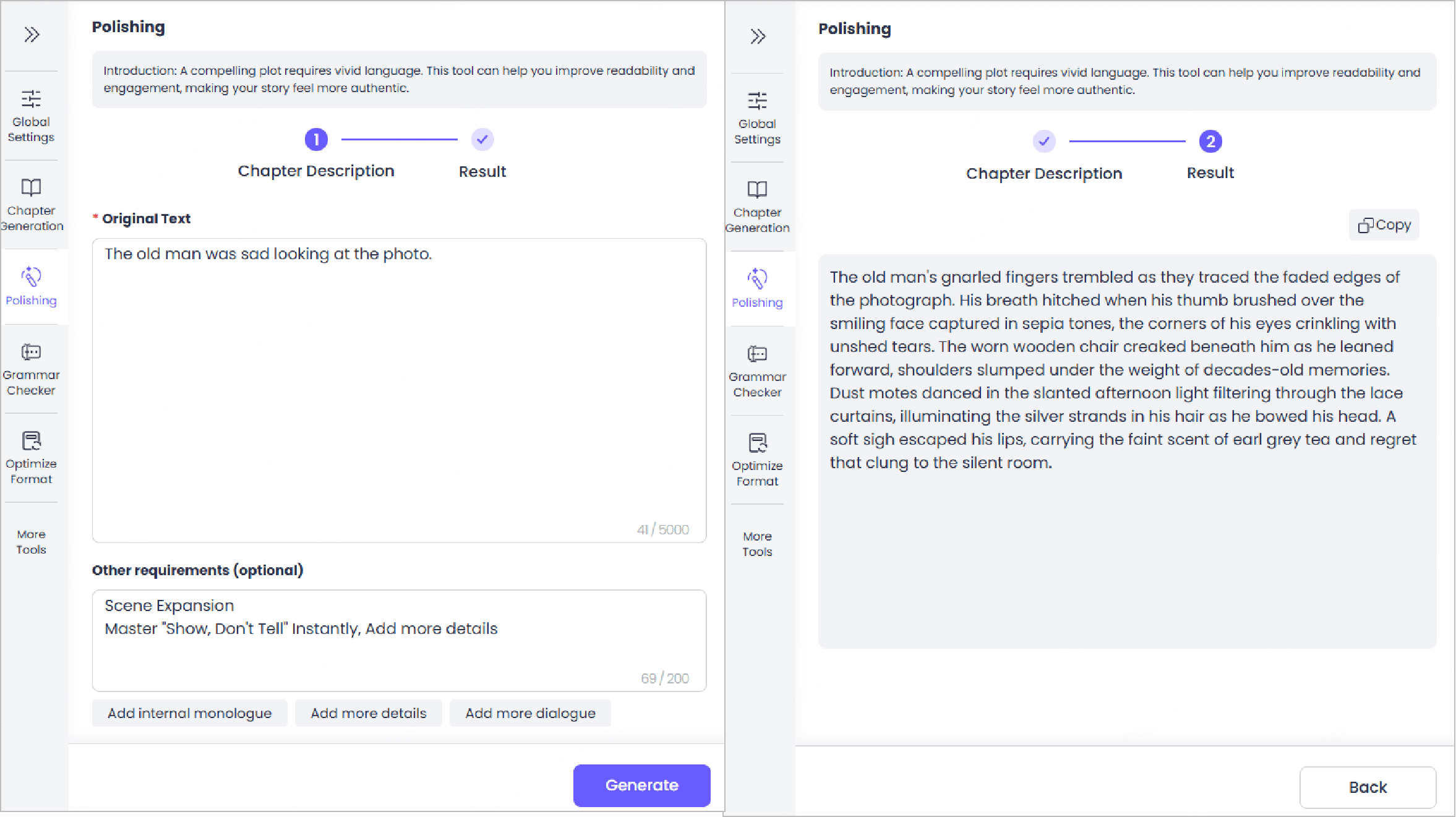This screenshot has width=1456, height=817.
Task: Click step 1 circle in left stepper
Action: (316, 140)
